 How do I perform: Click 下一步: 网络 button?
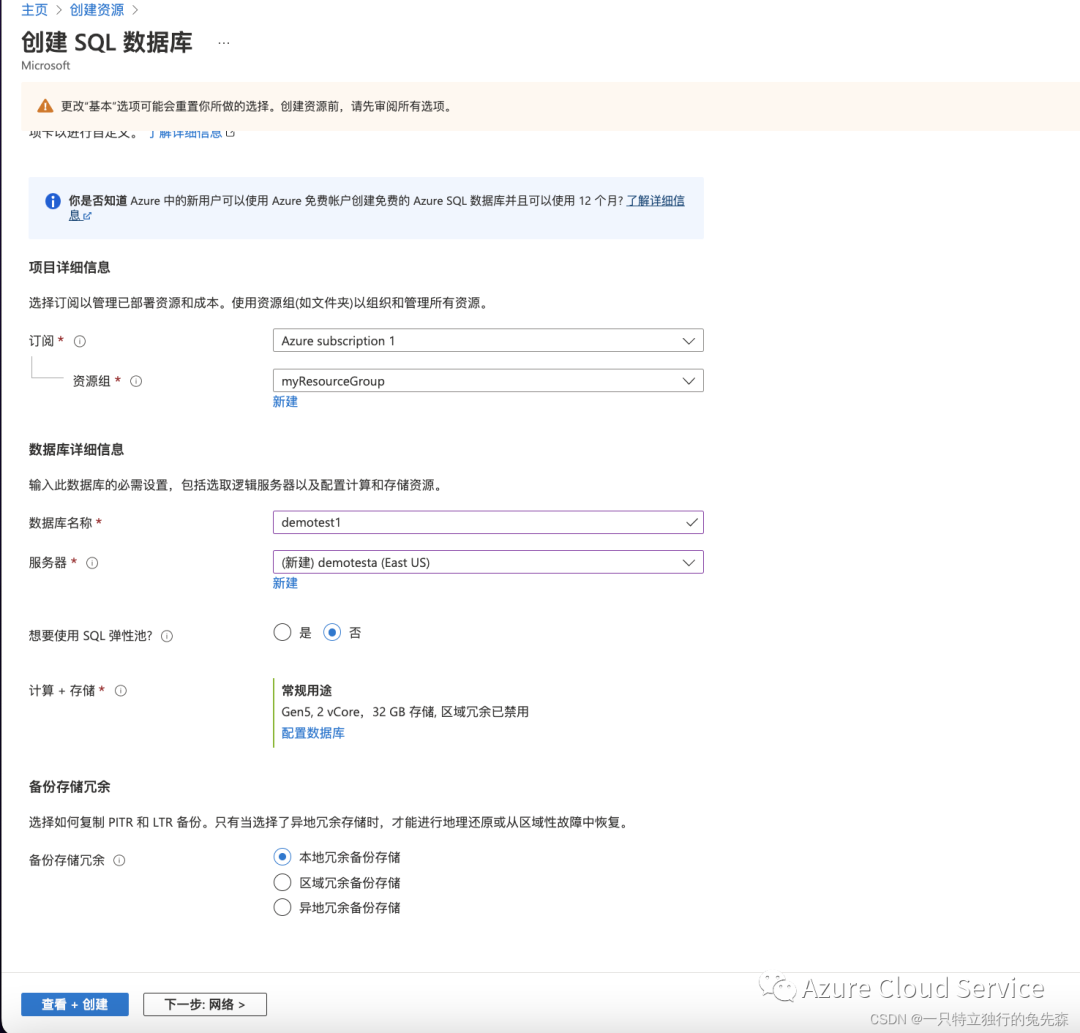205,1005
